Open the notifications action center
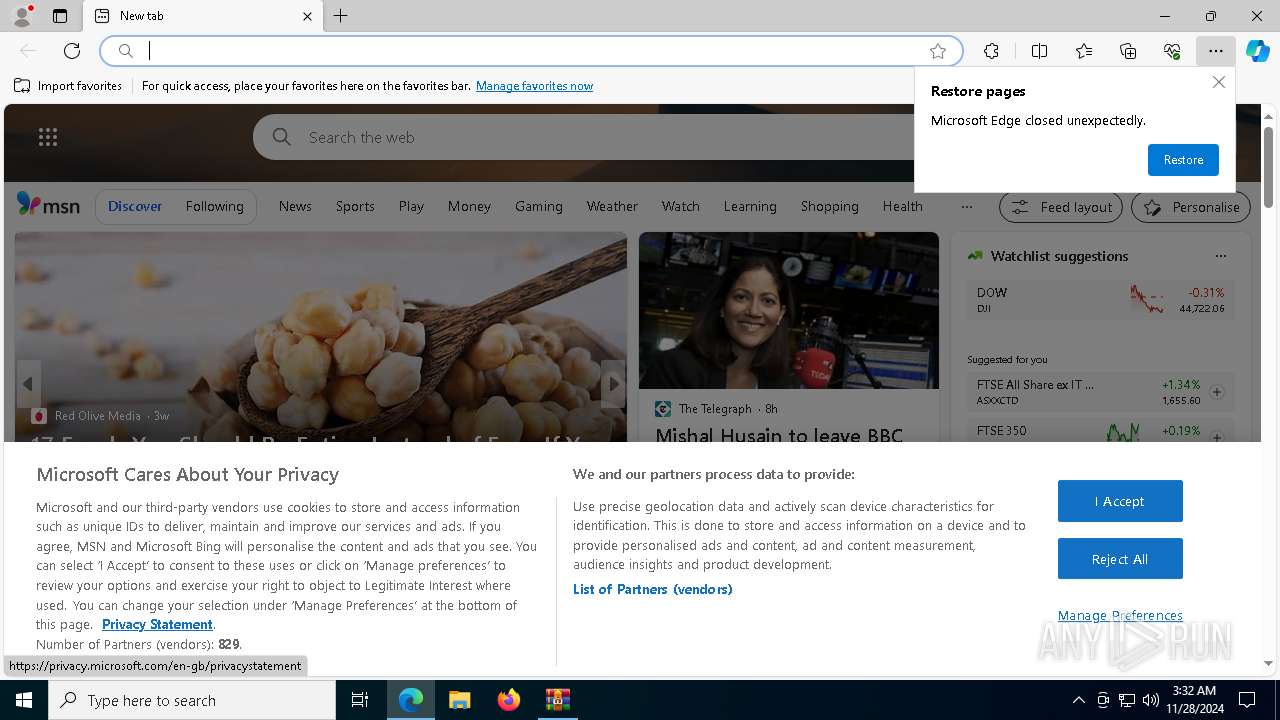Screen dimensions: 1280x720 1247,700
